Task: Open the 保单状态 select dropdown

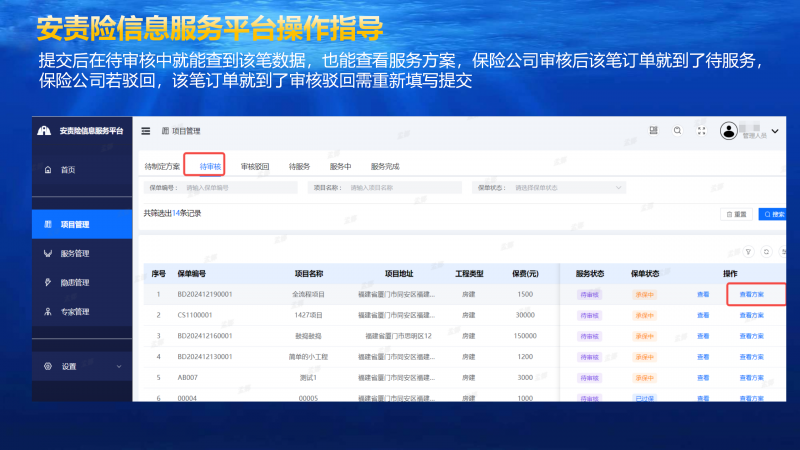Action: click(x=548, y=188)
